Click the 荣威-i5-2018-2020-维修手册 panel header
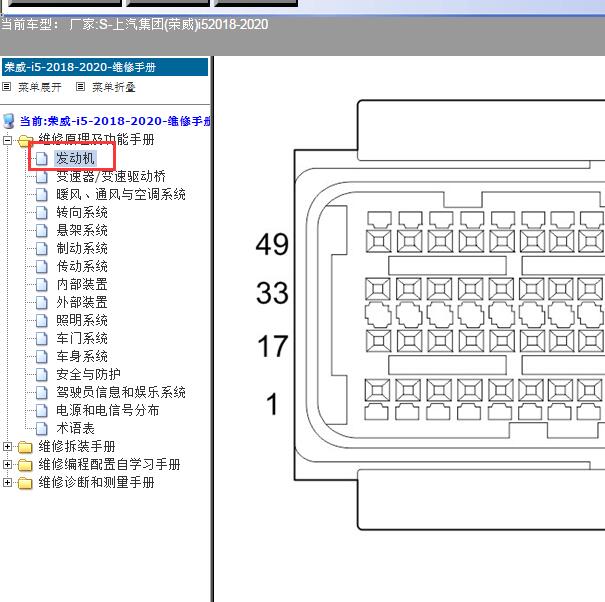 coord(105,67)
